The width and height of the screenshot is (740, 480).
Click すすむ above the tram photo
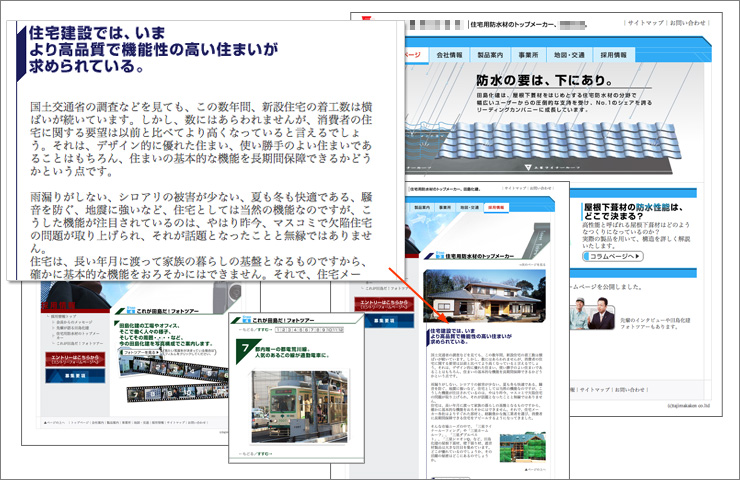point(265,329)
